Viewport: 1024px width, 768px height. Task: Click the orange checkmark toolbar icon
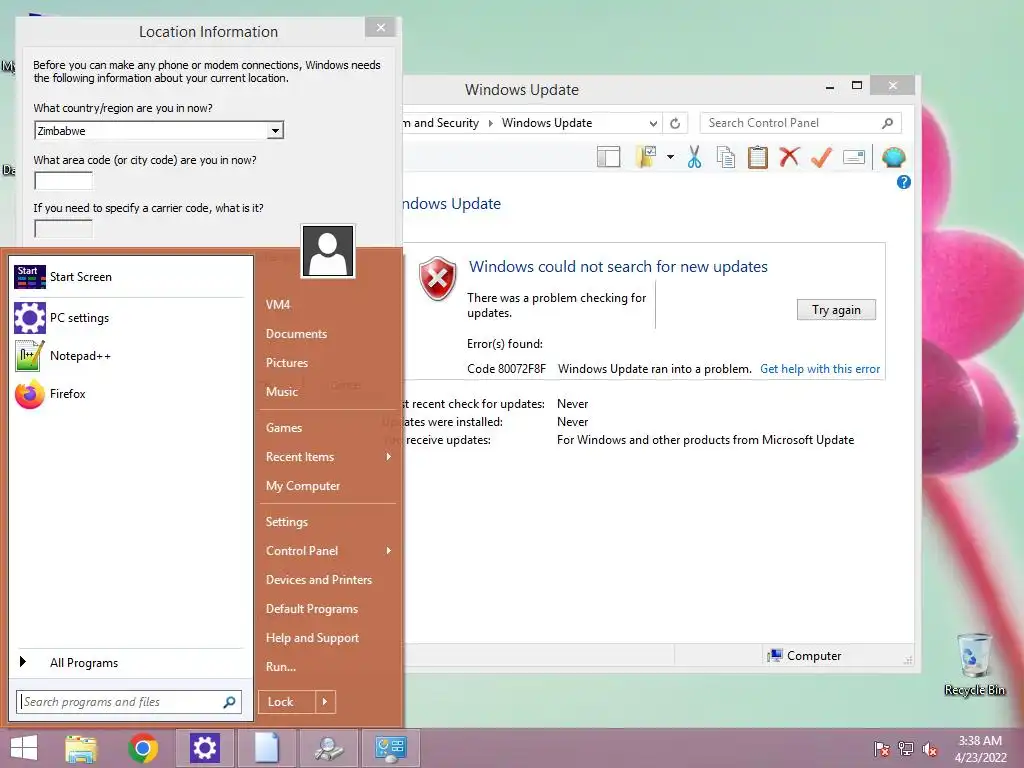pos(821,157)
